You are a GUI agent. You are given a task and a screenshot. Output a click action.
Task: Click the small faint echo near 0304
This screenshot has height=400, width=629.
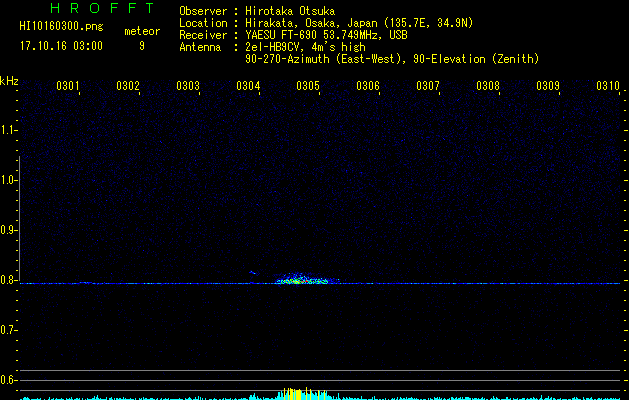(252, 273)
